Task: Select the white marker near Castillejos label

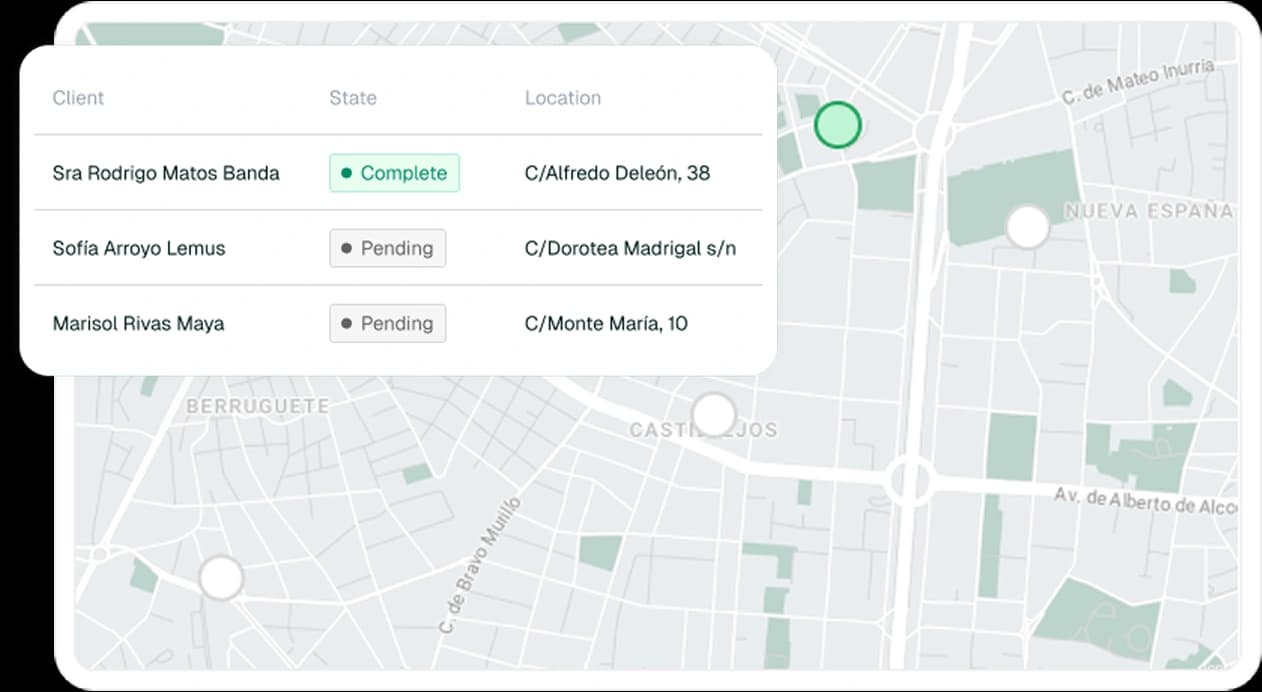Action: [714, 414]
